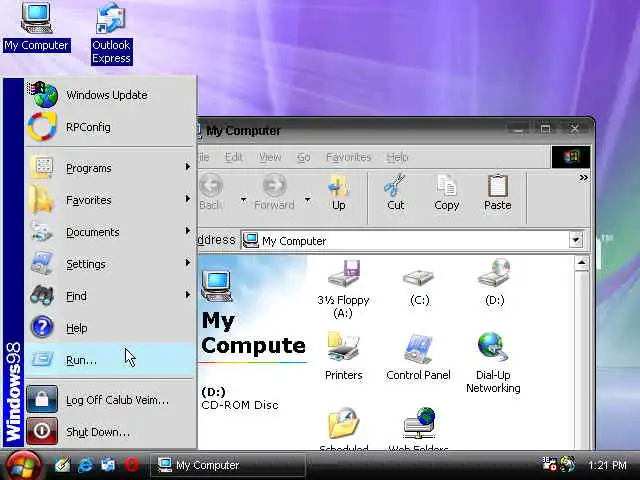This screenshot has height=480, width=640.
Task: Click the Cut scissors button
Action: click(x=395, y=192)
